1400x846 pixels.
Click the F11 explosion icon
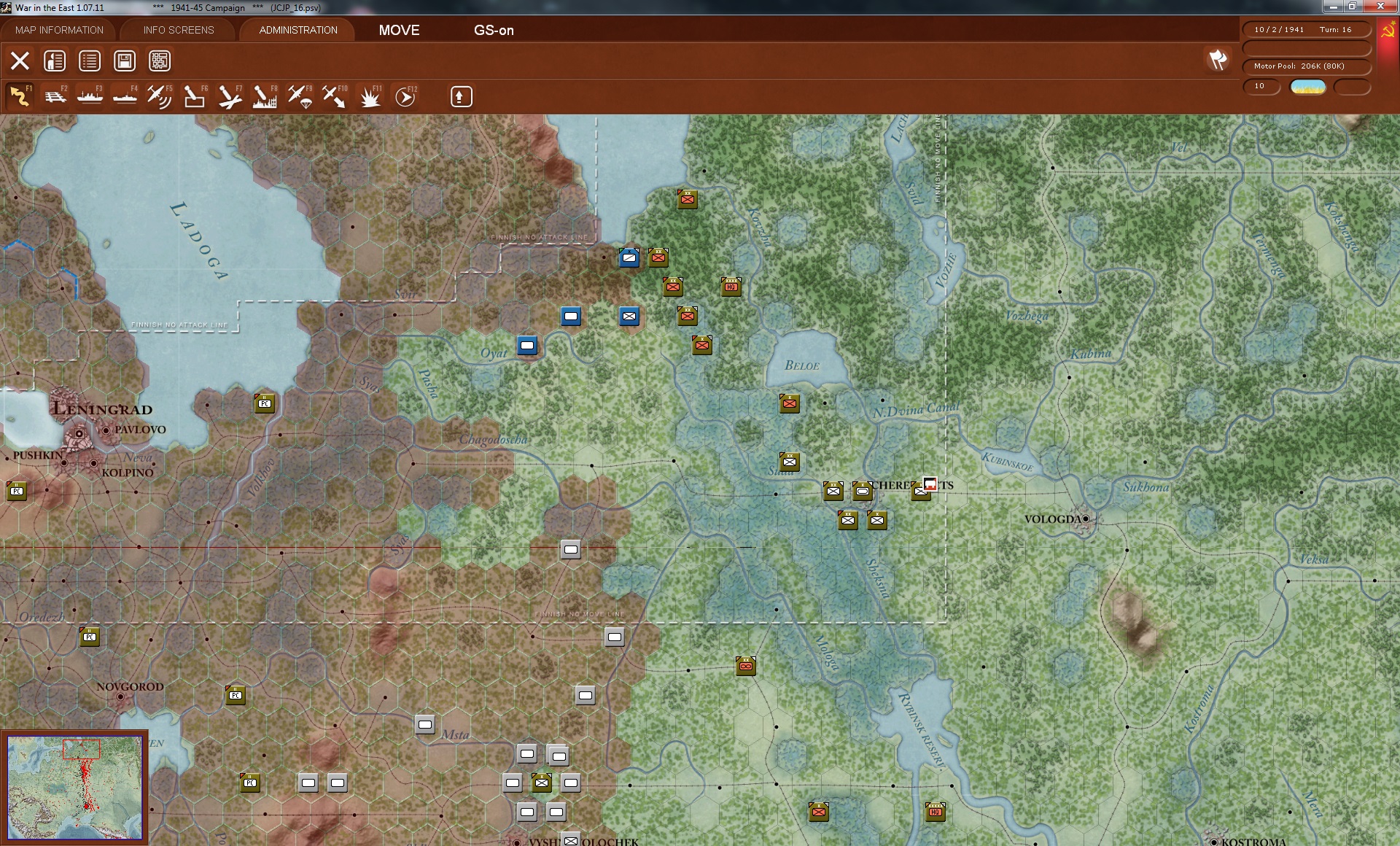pyautogui.click(x=370, y=96)
